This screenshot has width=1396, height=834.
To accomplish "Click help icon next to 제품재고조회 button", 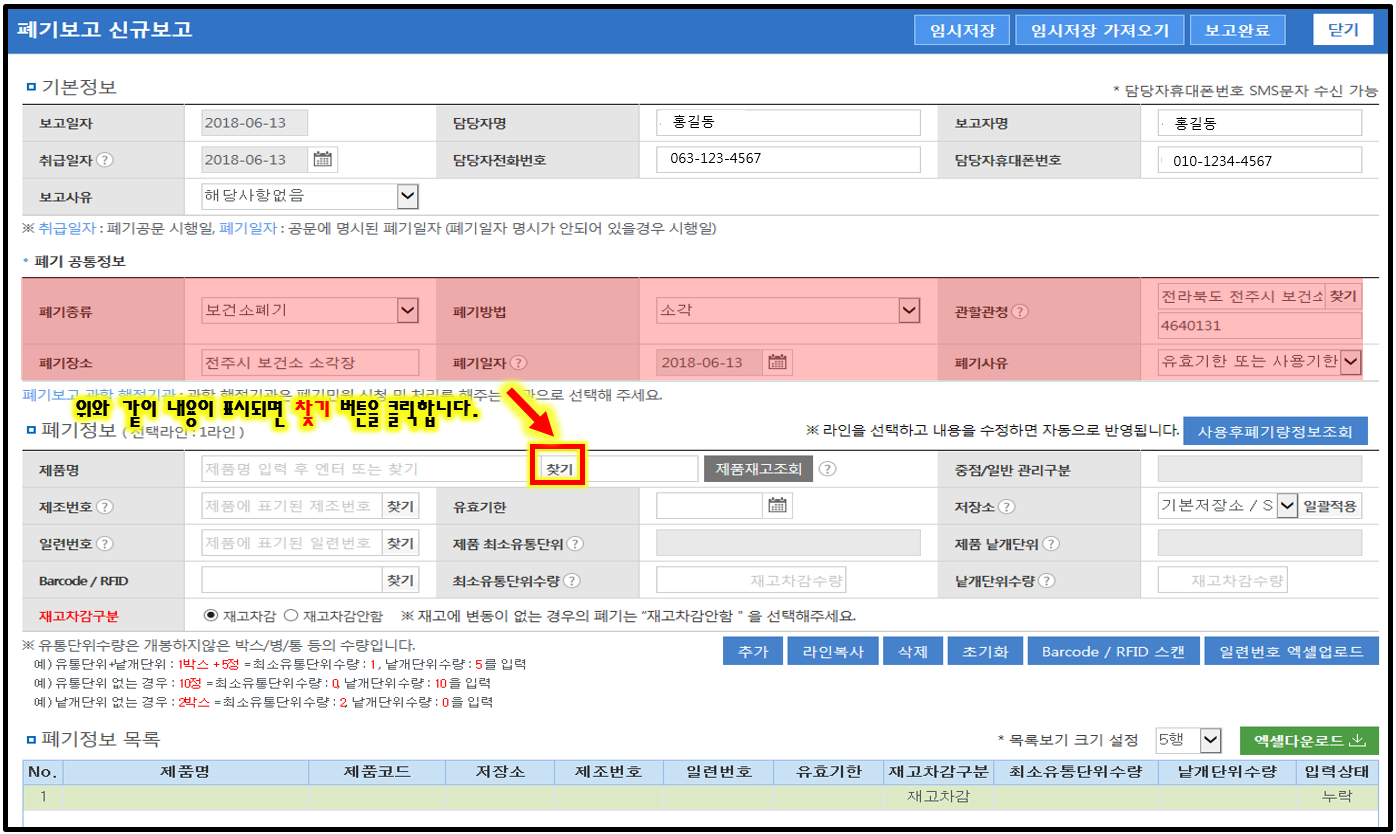I will 828,469.
